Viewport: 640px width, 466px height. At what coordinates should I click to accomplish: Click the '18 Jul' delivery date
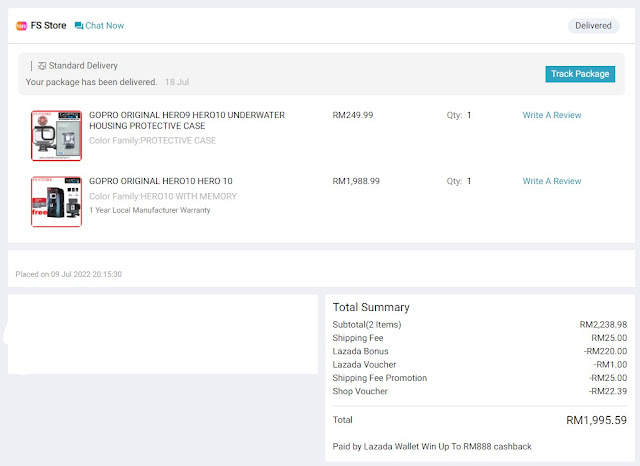click(177, 82)
